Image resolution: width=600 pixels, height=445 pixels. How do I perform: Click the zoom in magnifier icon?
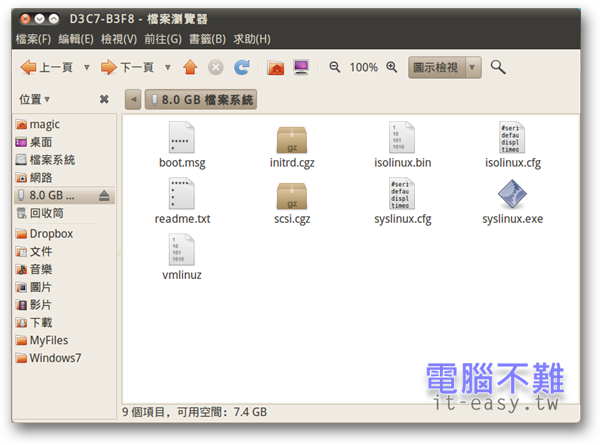392,67
